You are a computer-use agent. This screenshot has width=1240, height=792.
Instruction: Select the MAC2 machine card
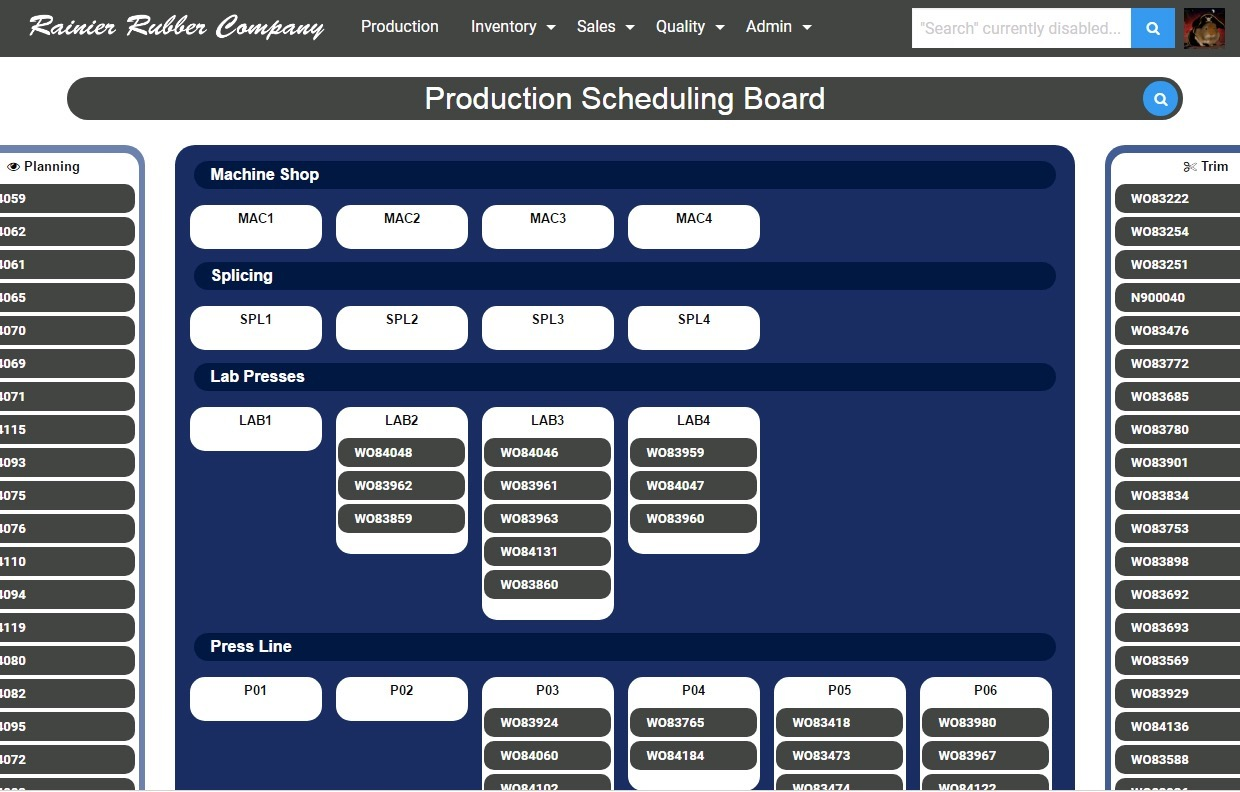click(402, 227)
